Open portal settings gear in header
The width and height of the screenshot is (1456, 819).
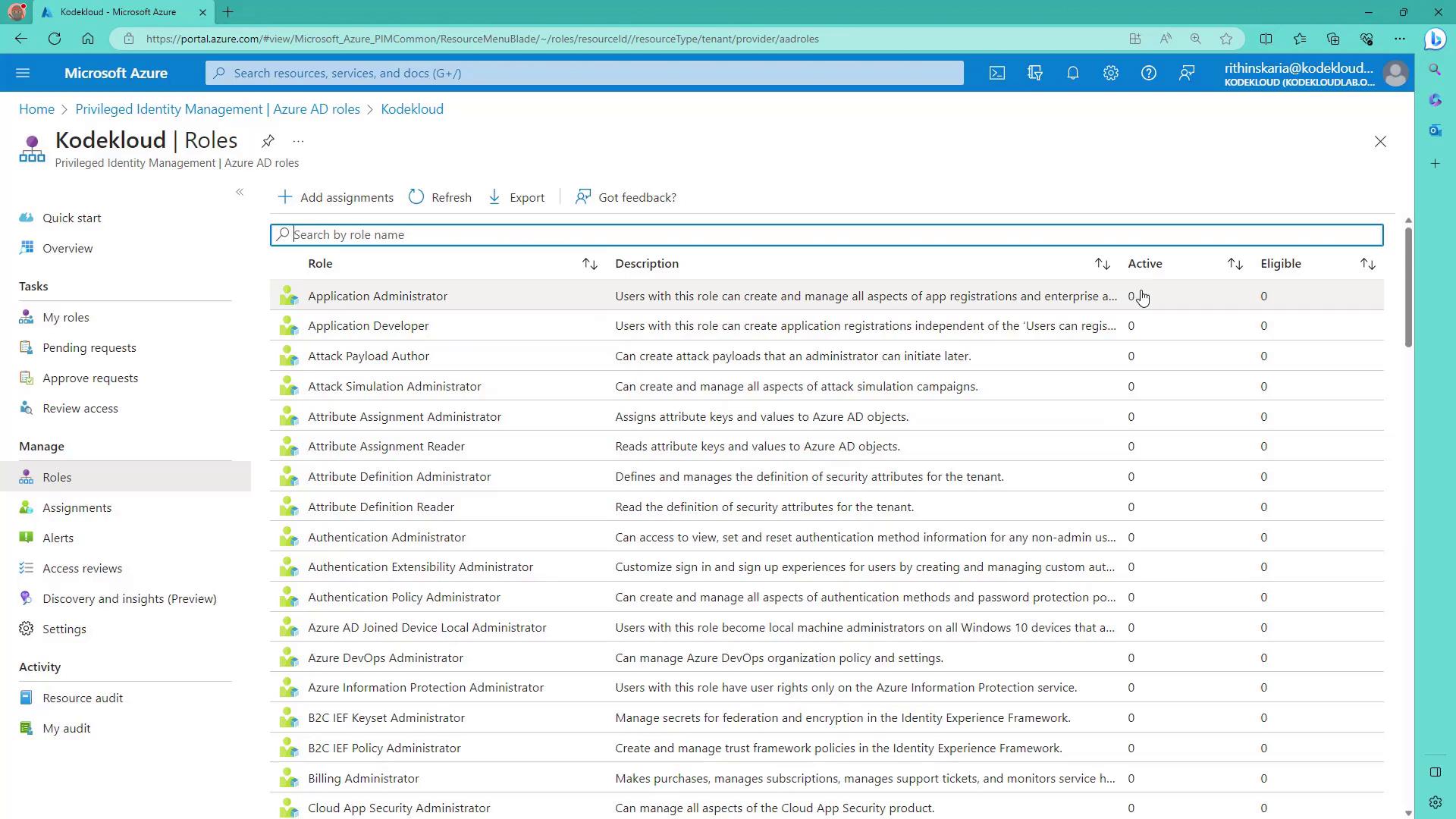[1111, 74]
